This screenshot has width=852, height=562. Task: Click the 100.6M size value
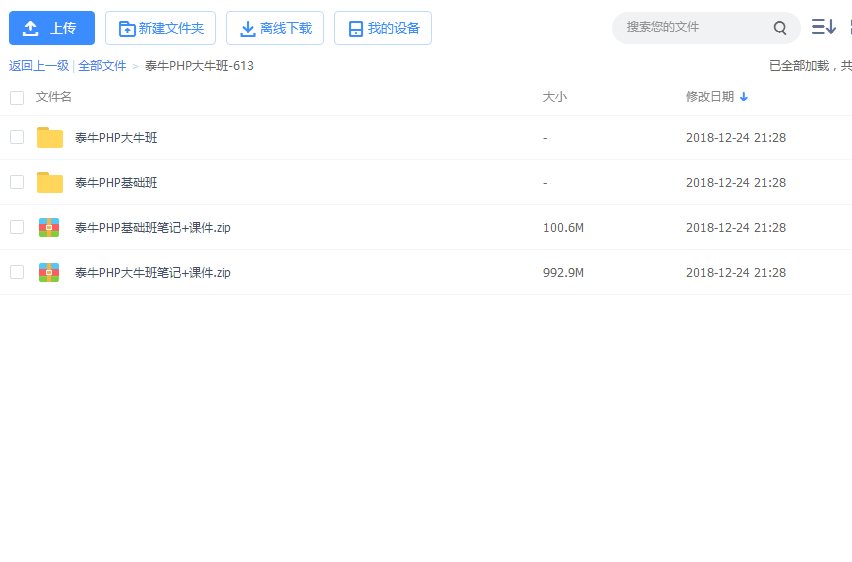(x=563, y=228)
